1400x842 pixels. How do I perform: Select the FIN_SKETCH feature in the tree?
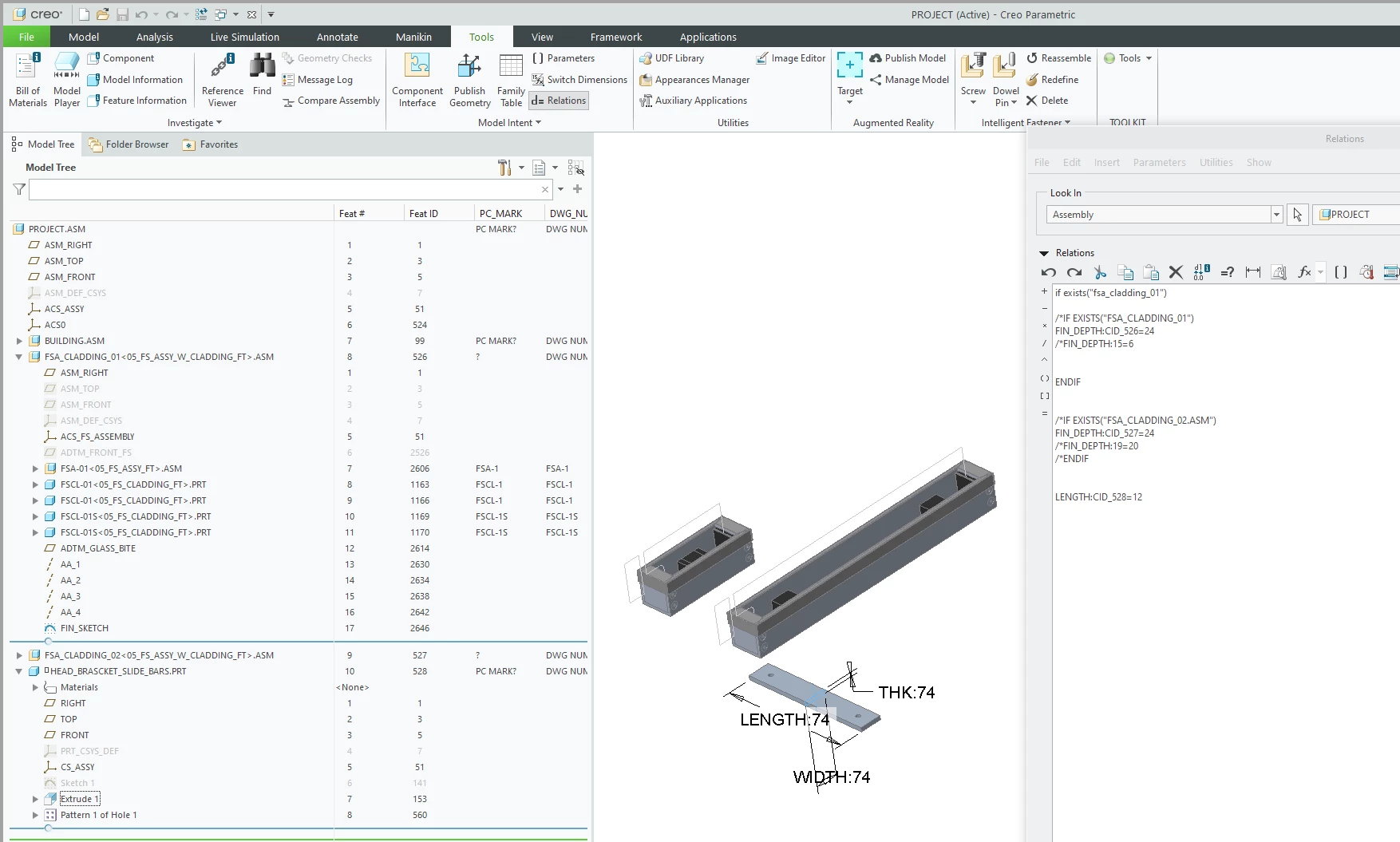tap(84, 628)
